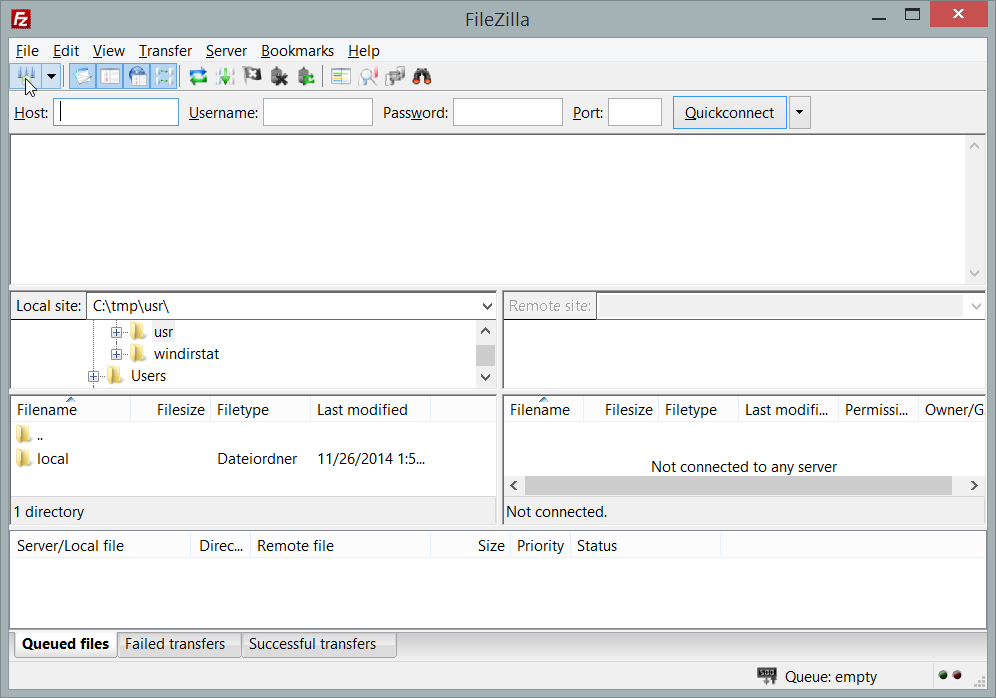Open the Transfer menu
The image size is (996, 698).
[x=165, y=51]
